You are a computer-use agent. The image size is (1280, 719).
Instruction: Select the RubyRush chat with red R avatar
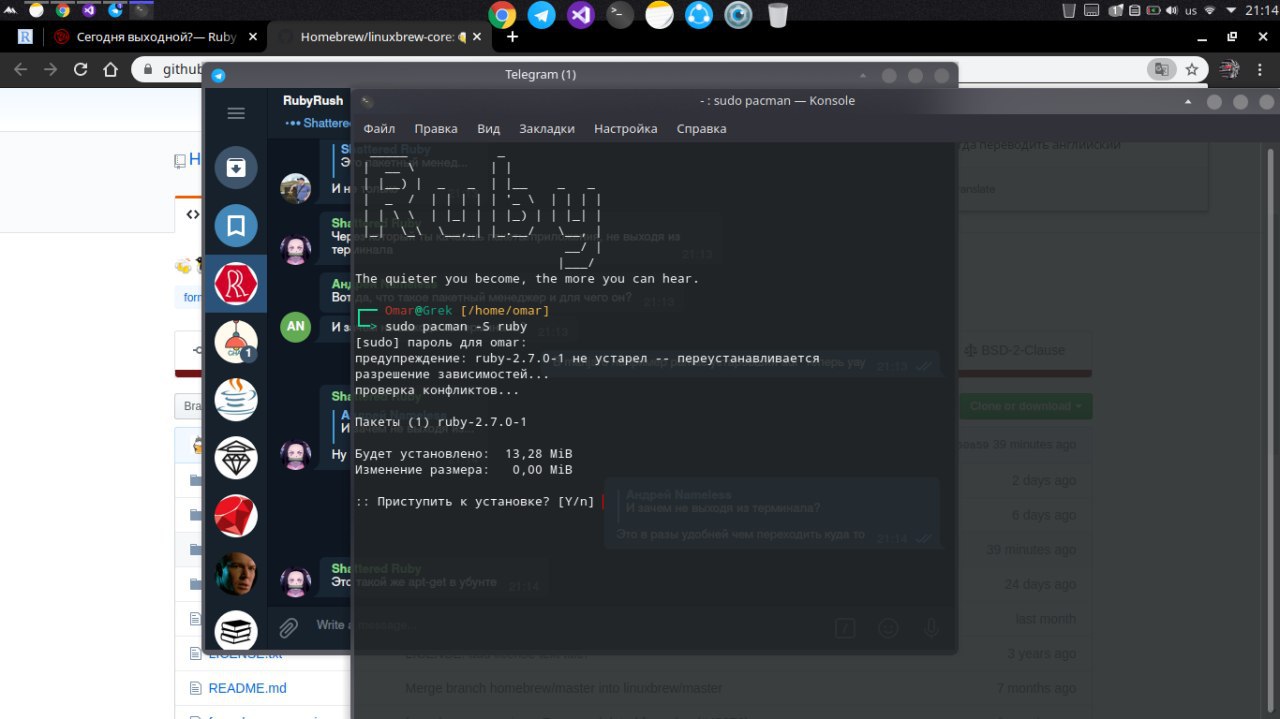[x=236, y=284]
